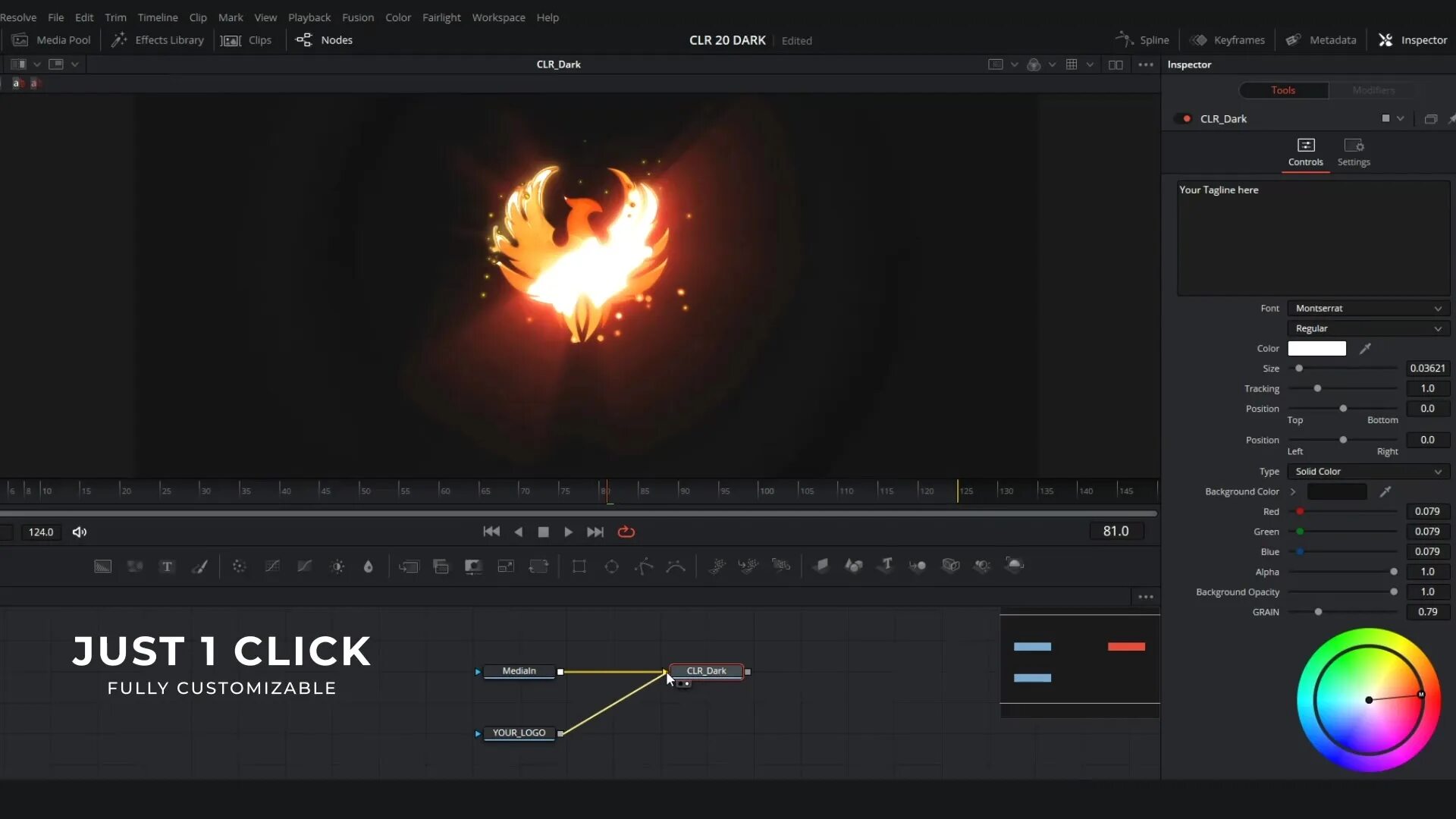
Task: Add an Ellipse mask node
Action: (612, 566)
